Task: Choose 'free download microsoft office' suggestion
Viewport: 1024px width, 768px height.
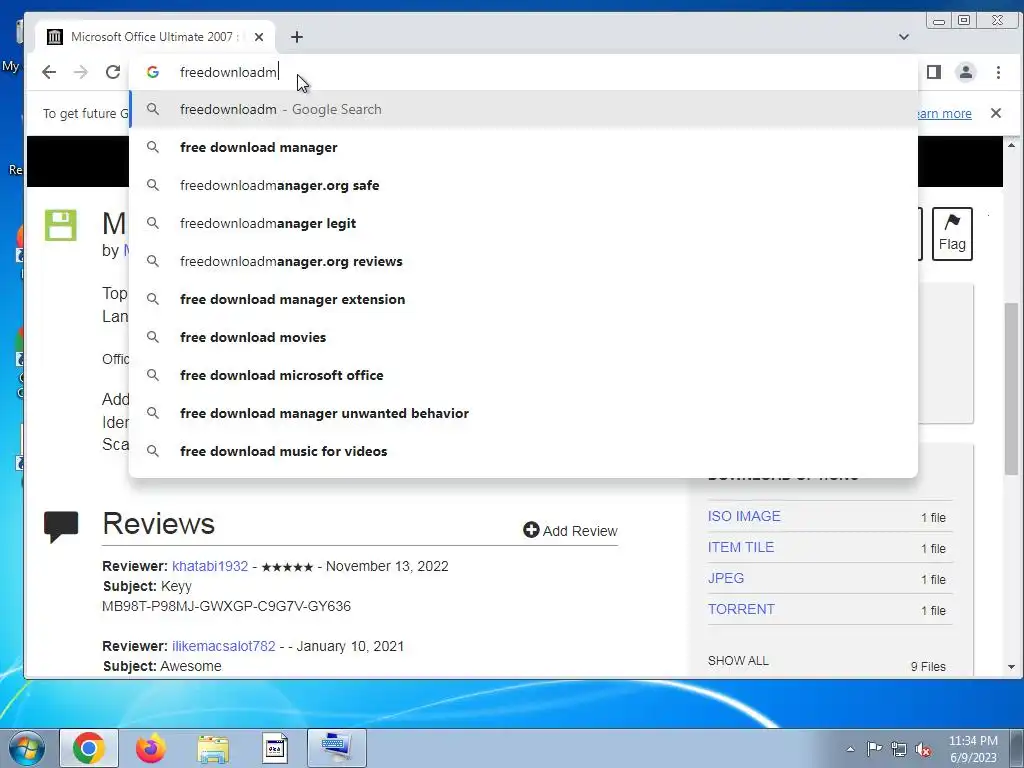Action: tap(523, 376)
